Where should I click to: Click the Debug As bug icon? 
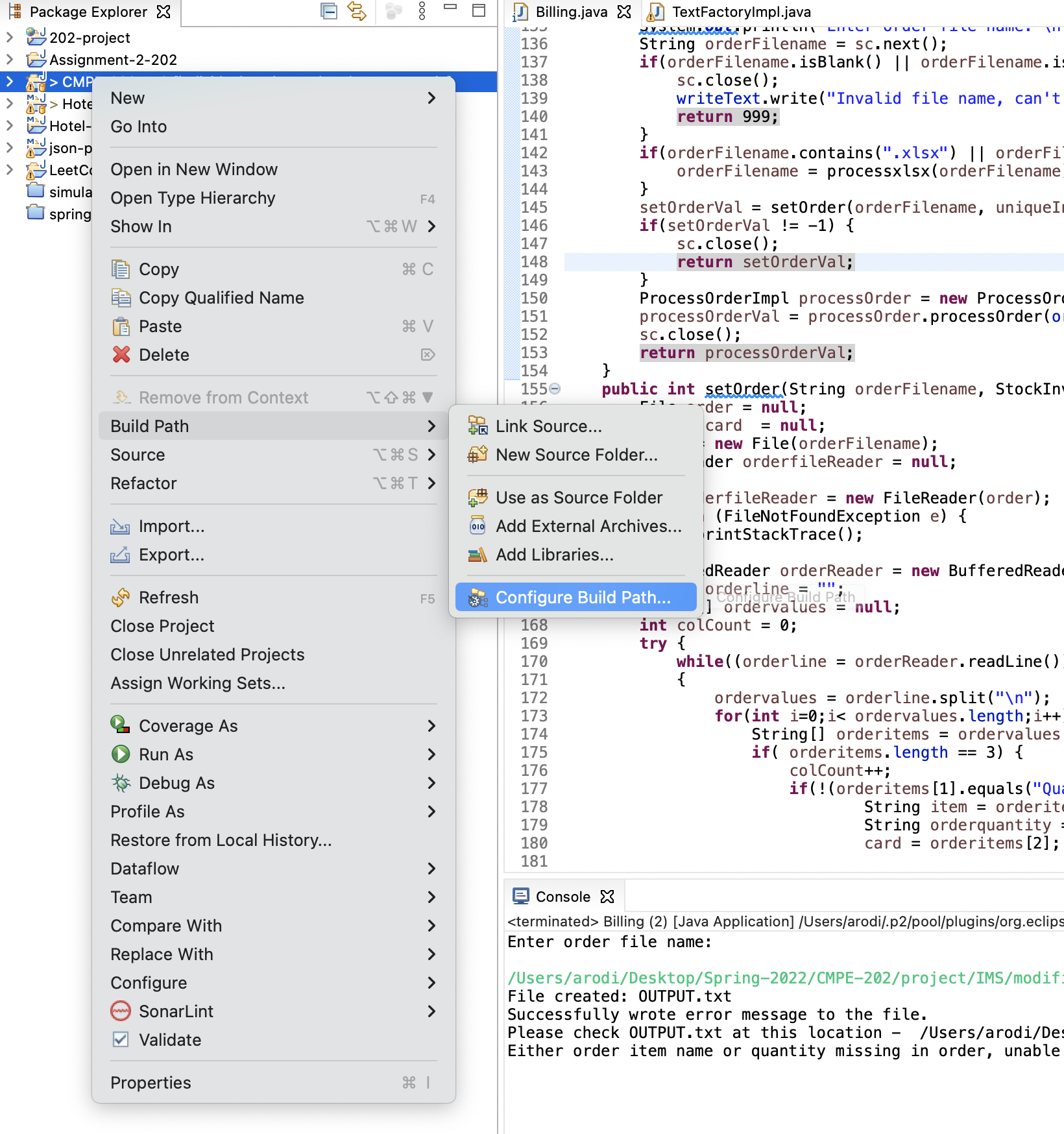[121, 782]
